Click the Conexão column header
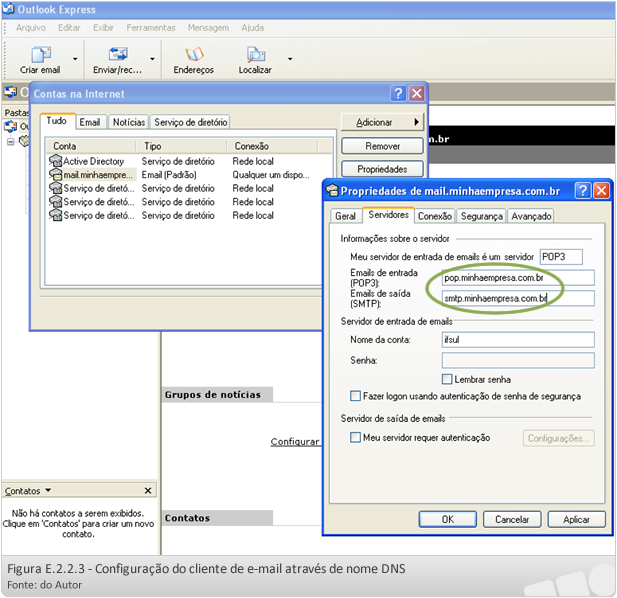This screenshot has width=617, height=598. coord(272,146)
